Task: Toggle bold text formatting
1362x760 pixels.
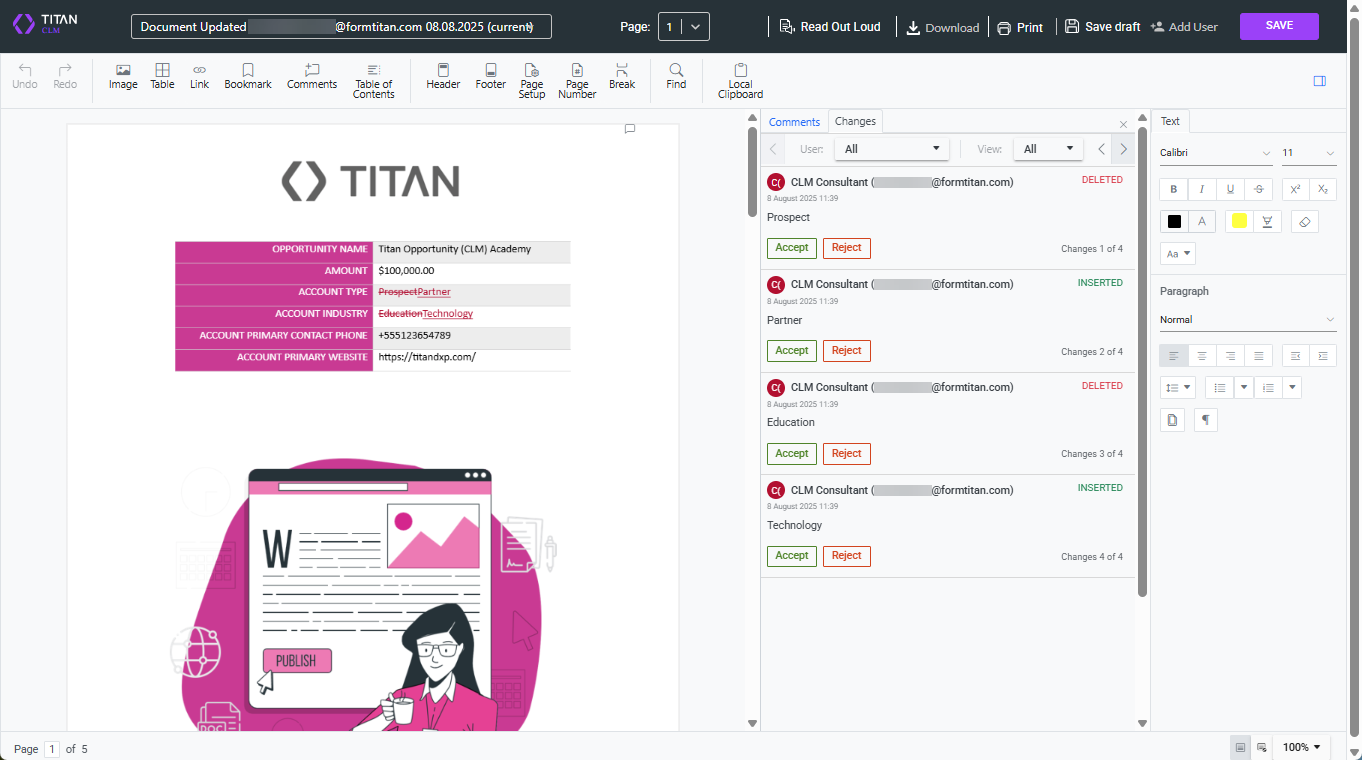Action: [1173, 189]
